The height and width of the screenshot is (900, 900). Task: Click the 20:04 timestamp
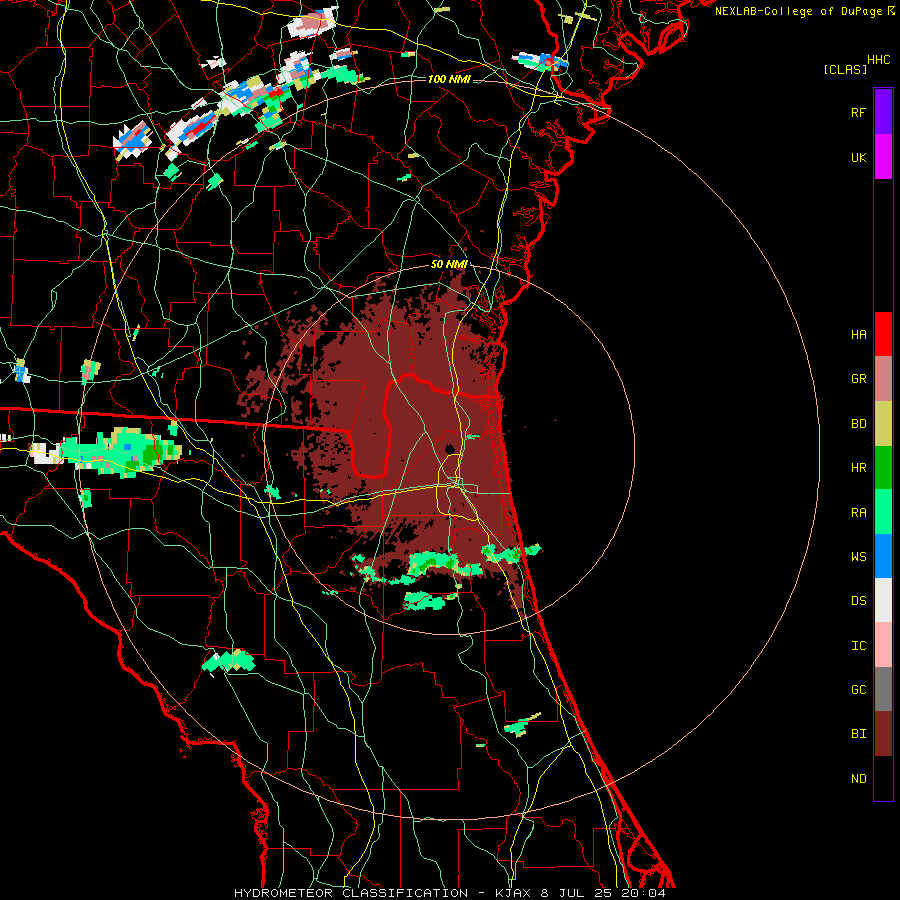(643, 893)
